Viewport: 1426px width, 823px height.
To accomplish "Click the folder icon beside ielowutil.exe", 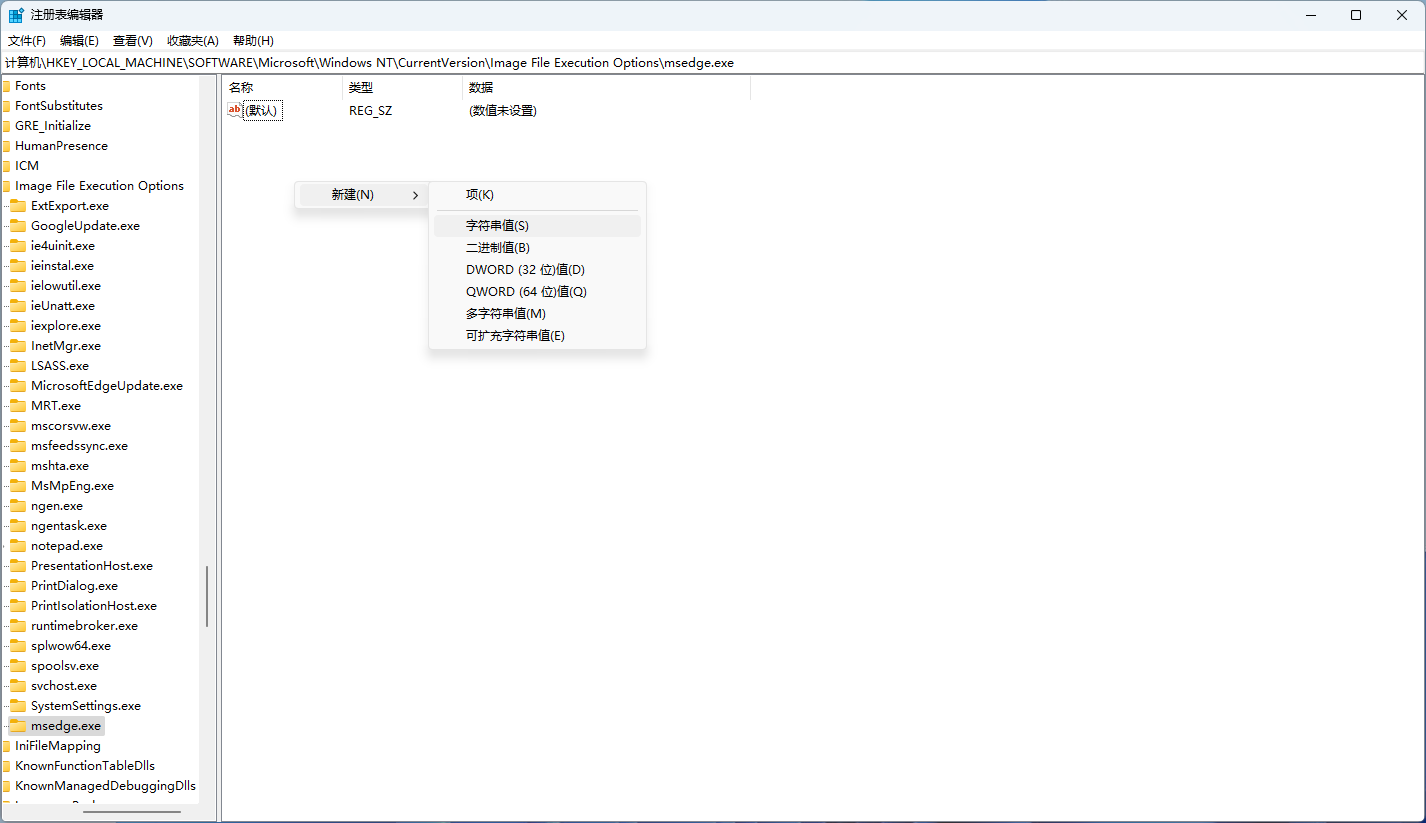I will (18, 285).
